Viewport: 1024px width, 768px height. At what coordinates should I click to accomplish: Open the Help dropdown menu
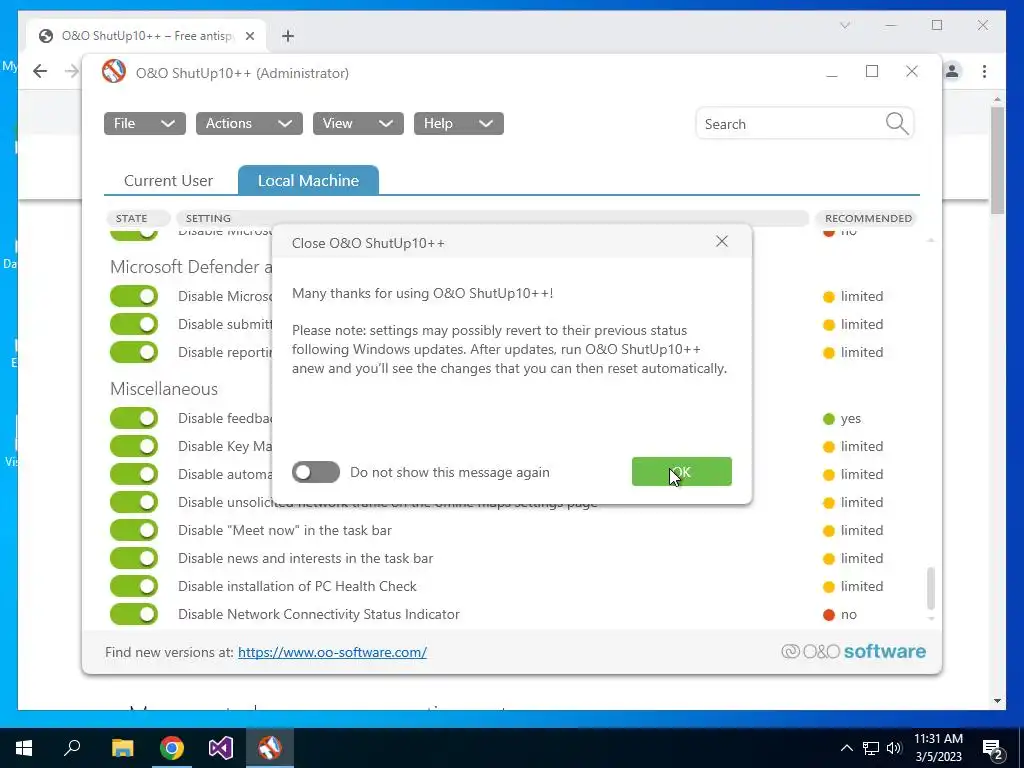pos(458,123)
